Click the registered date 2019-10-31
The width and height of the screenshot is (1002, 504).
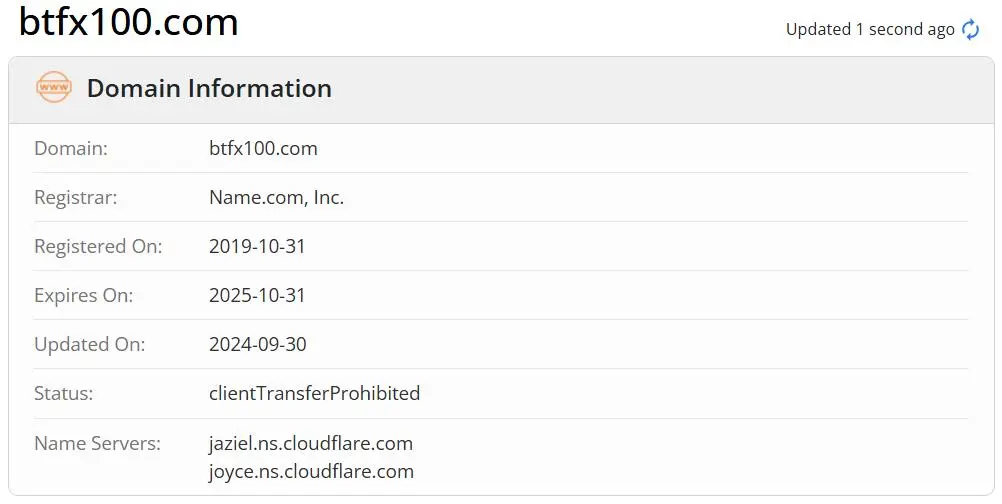click(x=258, y=247)
